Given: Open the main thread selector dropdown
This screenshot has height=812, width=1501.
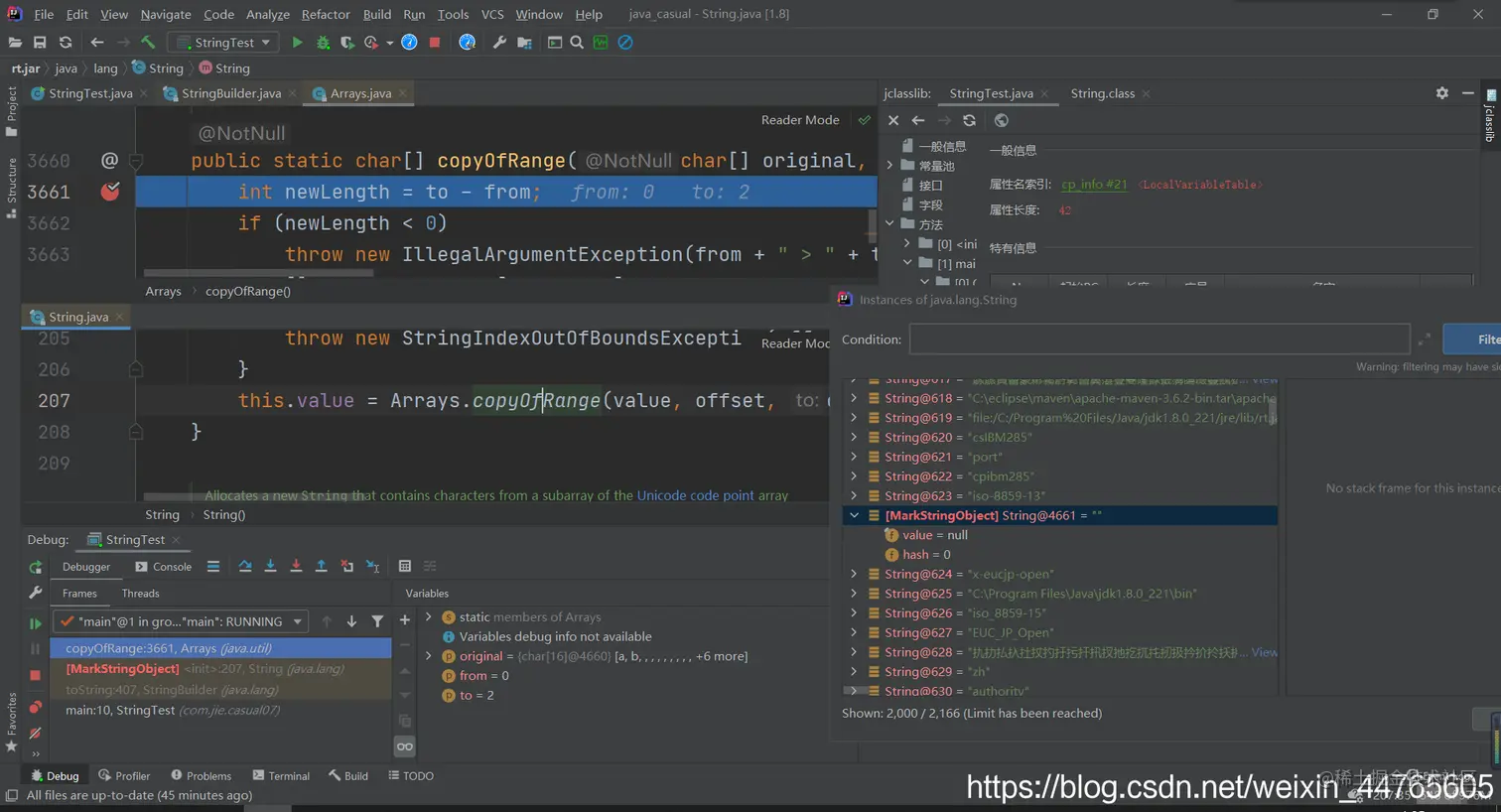Looking at the screenshot, I should (x=181, y=621).
